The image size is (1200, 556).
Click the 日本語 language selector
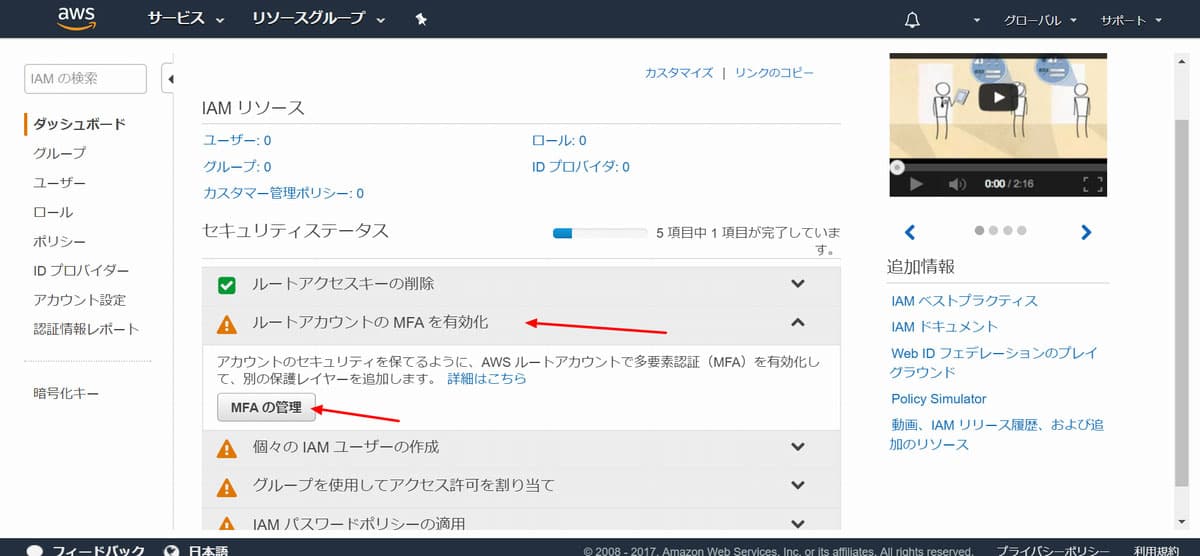[x=208, y=551]
